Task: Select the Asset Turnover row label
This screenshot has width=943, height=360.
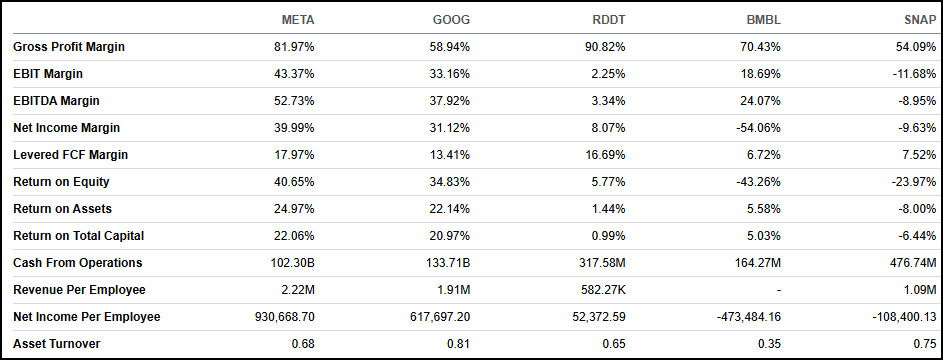Action: tap(57, 344)
